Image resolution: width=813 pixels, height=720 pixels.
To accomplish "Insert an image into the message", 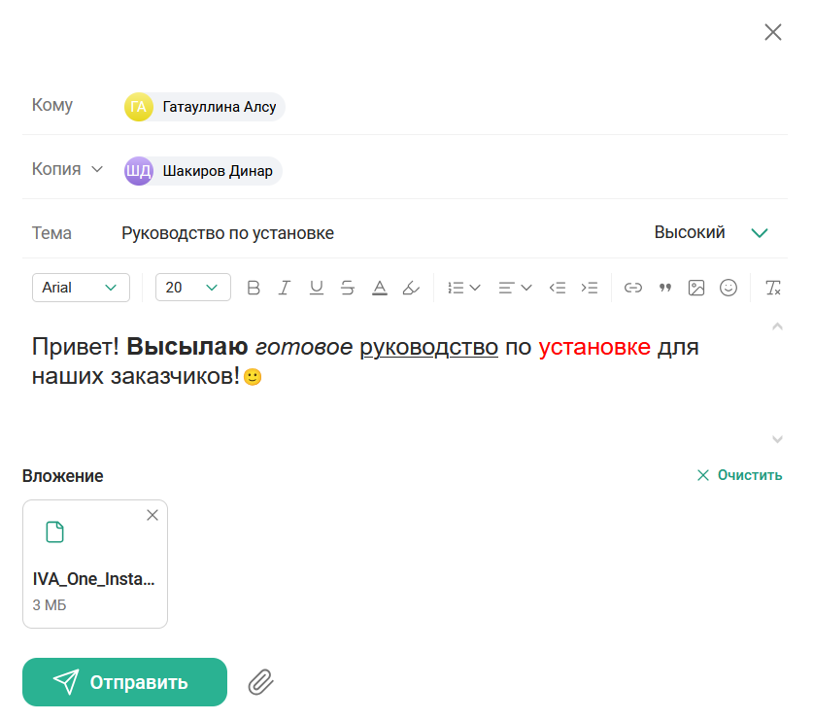I will pyautogui.click(x=696, y=287).
